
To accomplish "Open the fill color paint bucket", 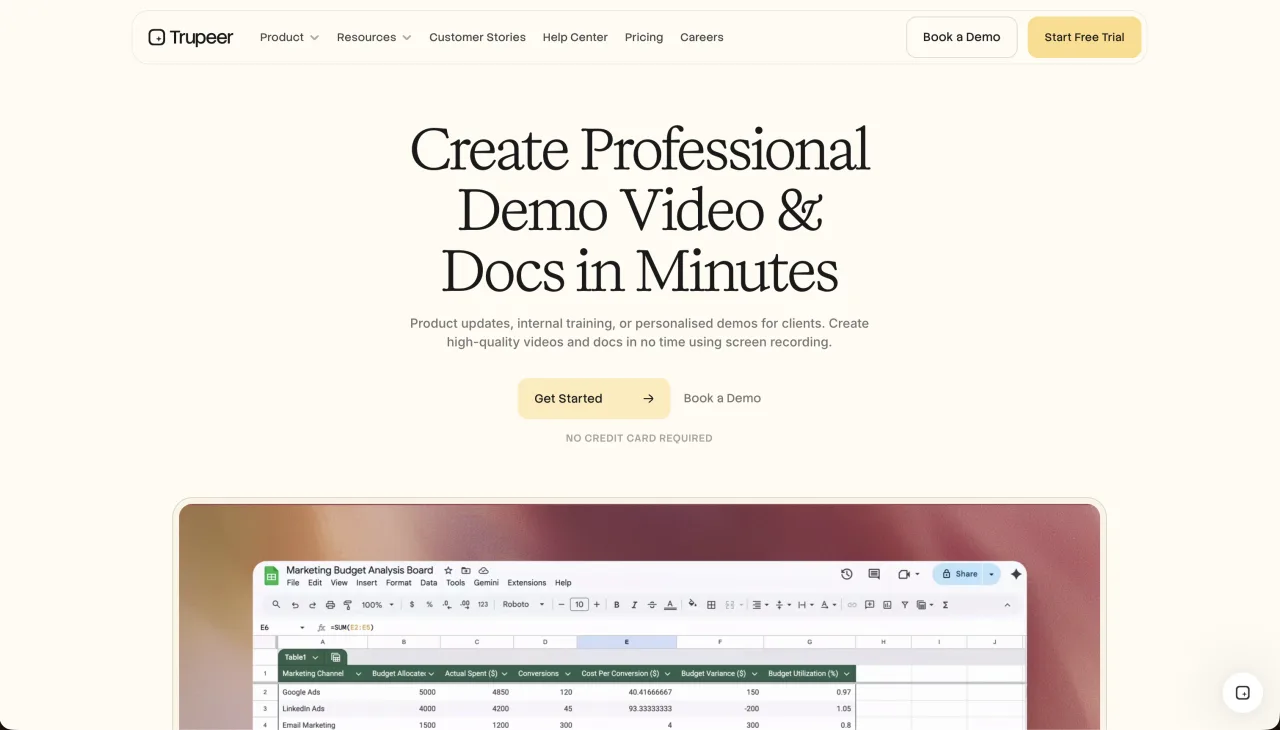I will (x=693, y=605).
